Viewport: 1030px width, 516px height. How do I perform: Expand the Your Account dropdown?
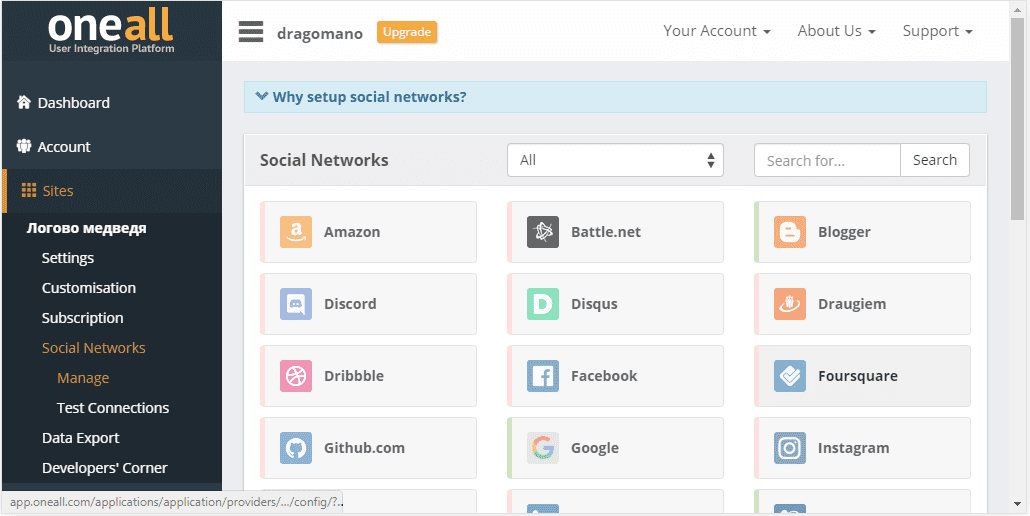click(716, 31)
